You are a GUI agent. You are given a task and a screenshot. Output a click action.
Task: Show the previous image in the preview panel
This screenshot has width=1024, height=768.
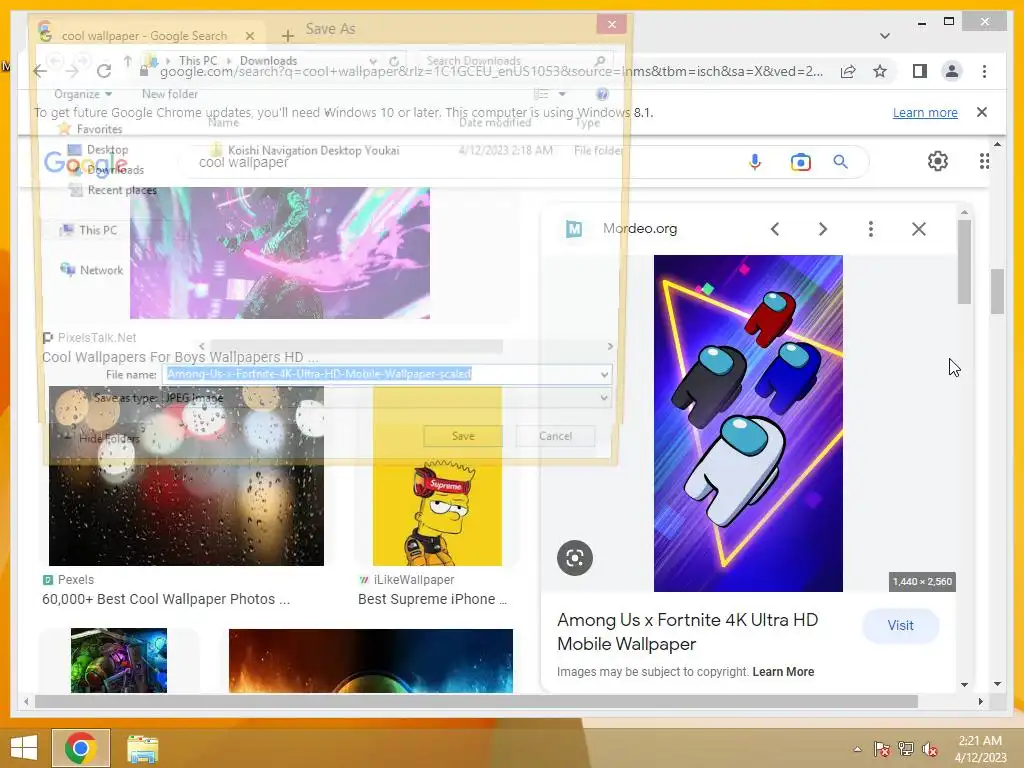click(x=775, y=229)
